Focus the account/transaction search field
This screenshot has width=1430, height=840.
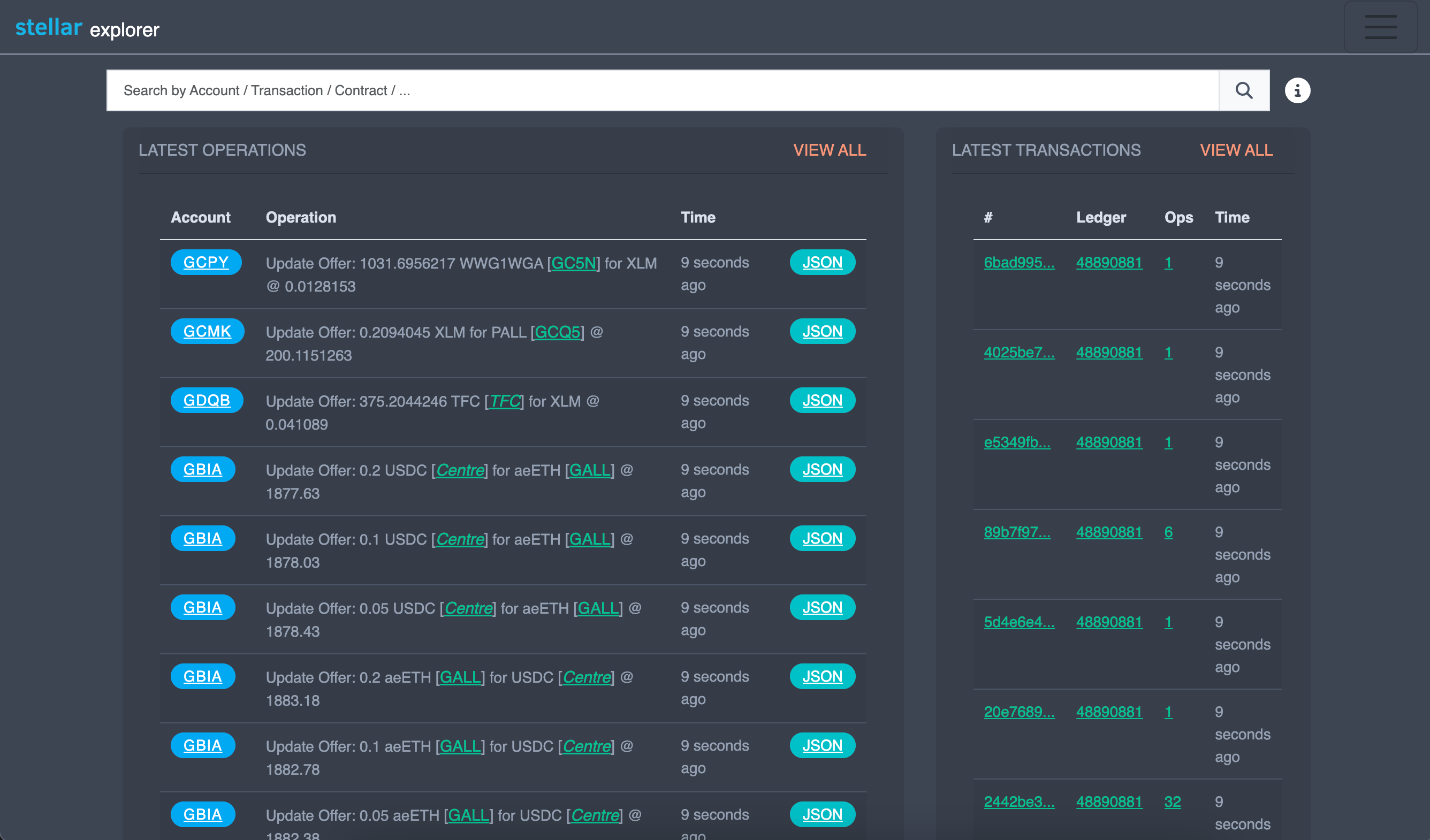pyautogui.click(x=661, y=91)
